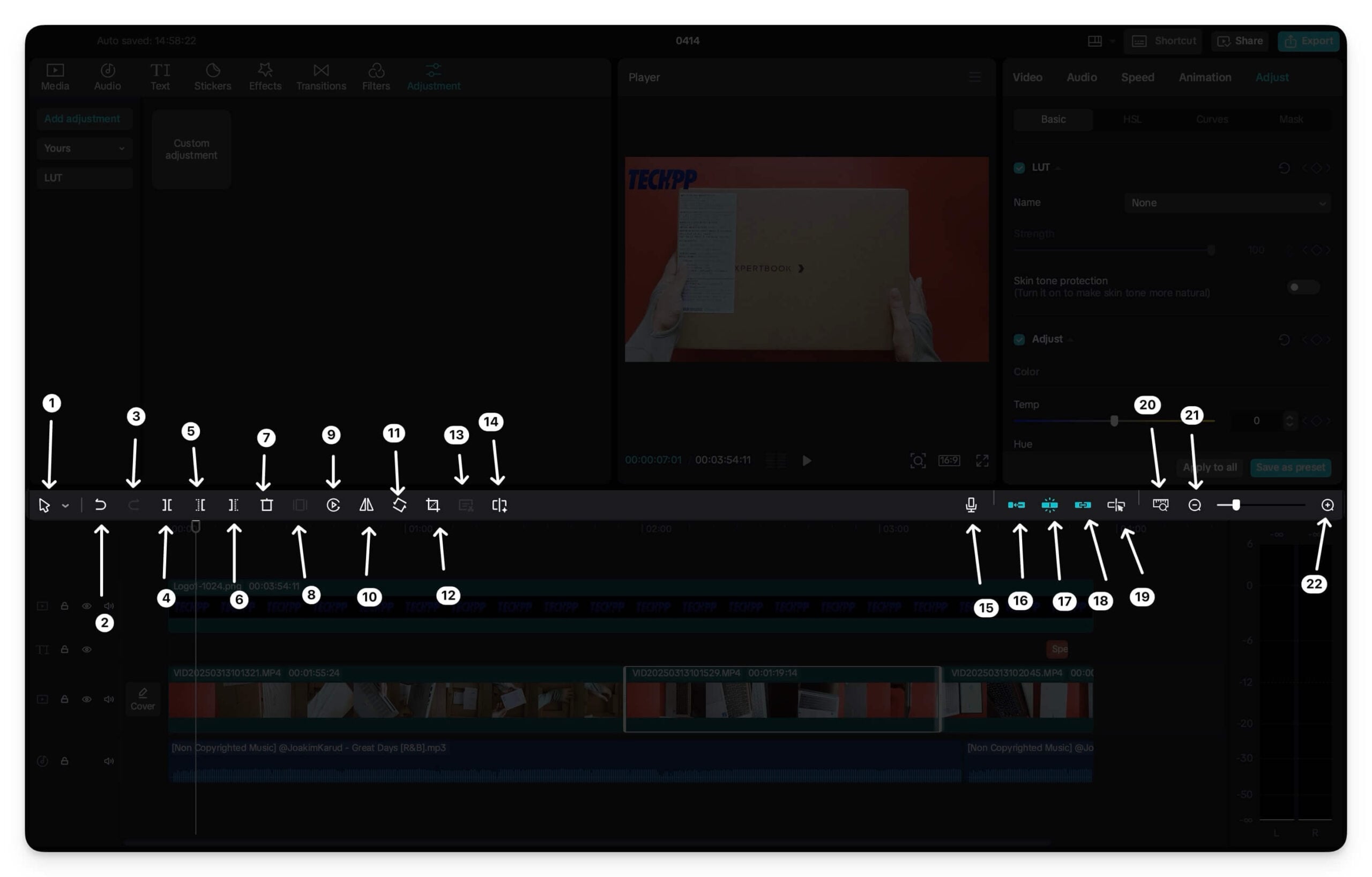Image resolution: width=1372 pixels, height=877 pixels.
Task: Click the microphone Record voiceover icon
Action: pos(972,505)
